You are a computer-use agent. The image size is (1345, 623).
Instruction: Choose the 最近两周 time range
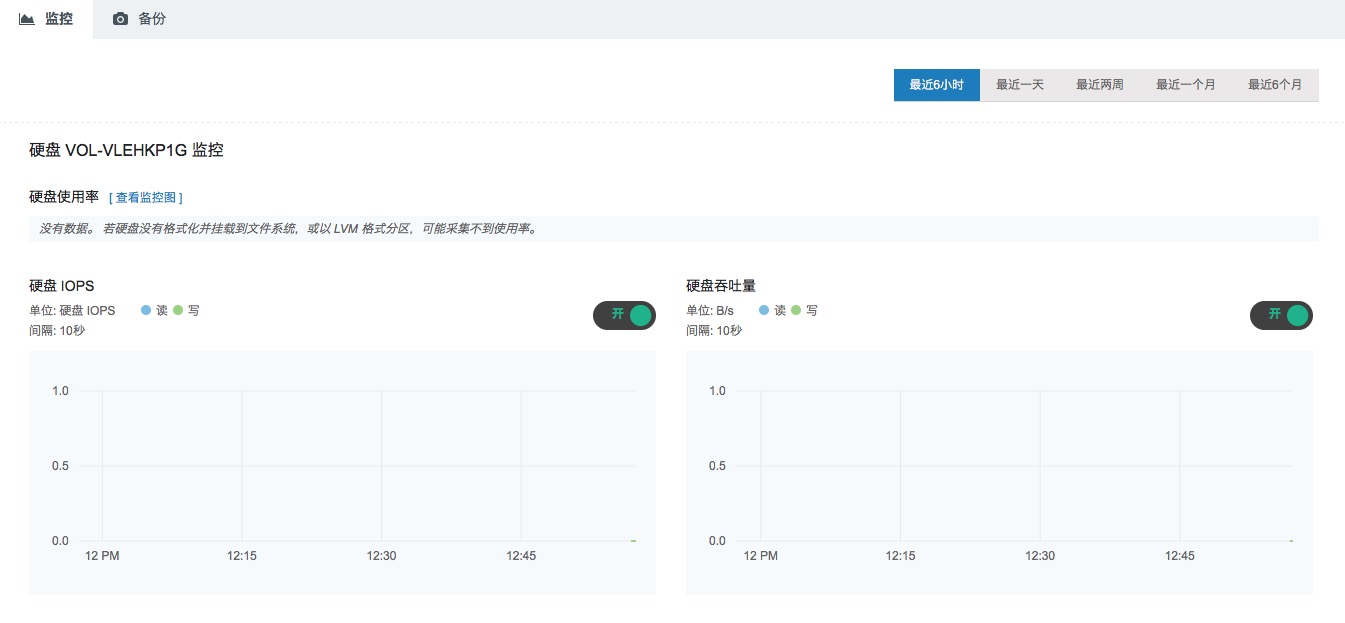tap(1099, 85)
